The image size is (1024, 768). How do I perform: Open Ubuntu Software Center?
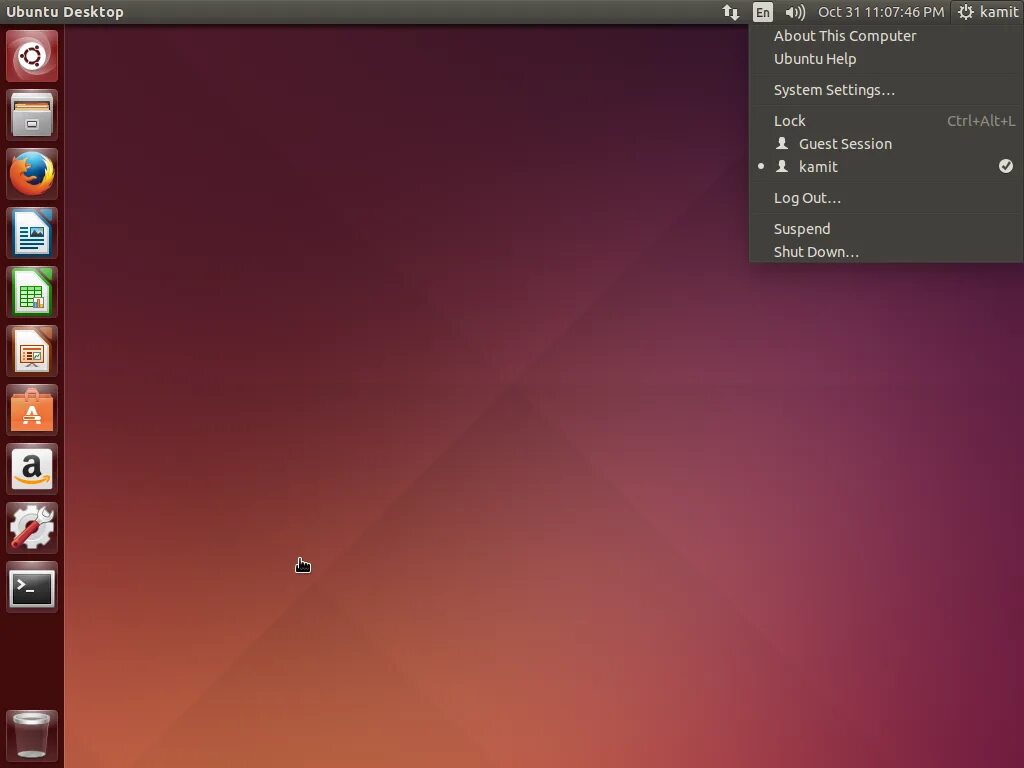pyautogui.click(x=31, y=410)
